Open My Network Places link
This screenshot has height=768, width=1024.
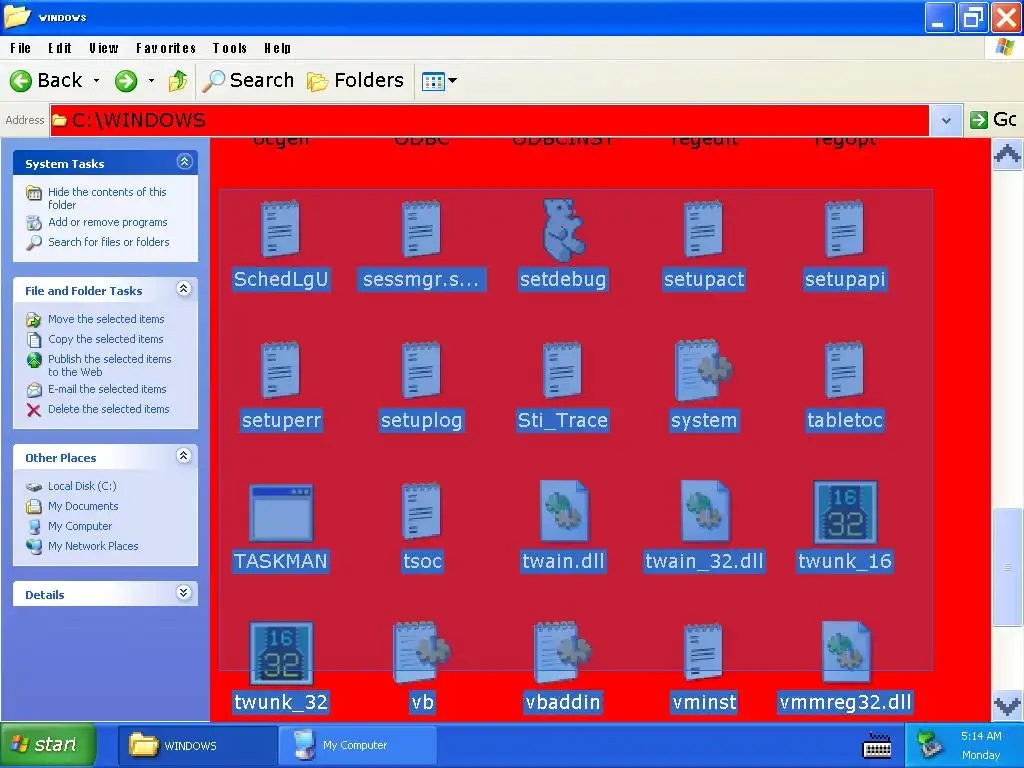coord(93,546)
